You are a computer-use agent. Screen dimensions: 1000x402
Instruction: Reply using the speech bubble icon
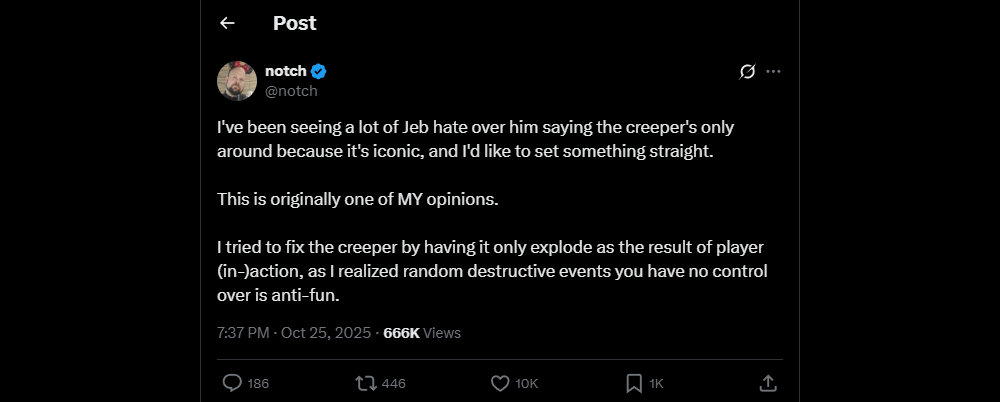[x=231, y=383]
